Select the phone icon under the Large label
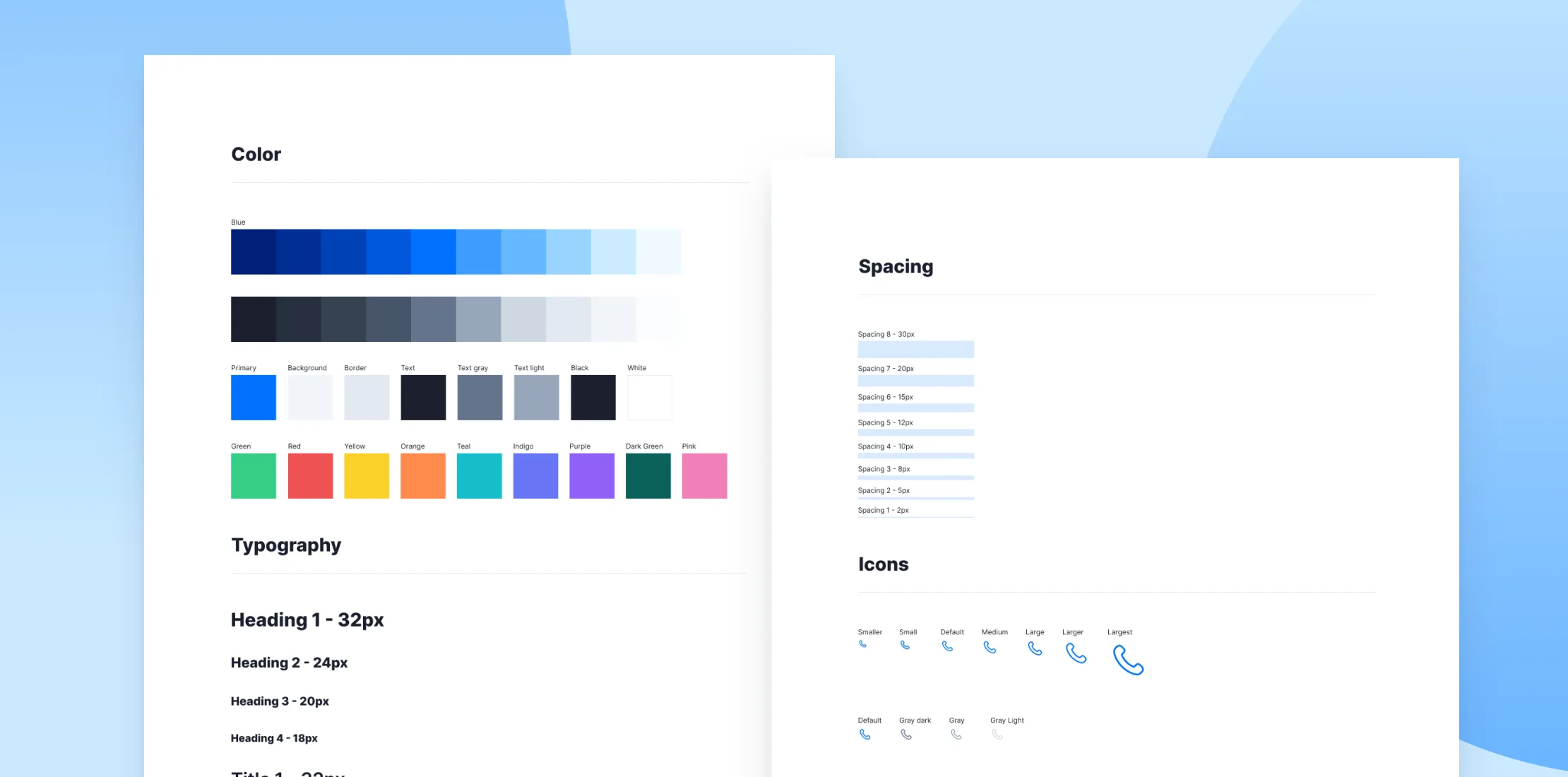1568x777 pixels. click(1035, 648)
